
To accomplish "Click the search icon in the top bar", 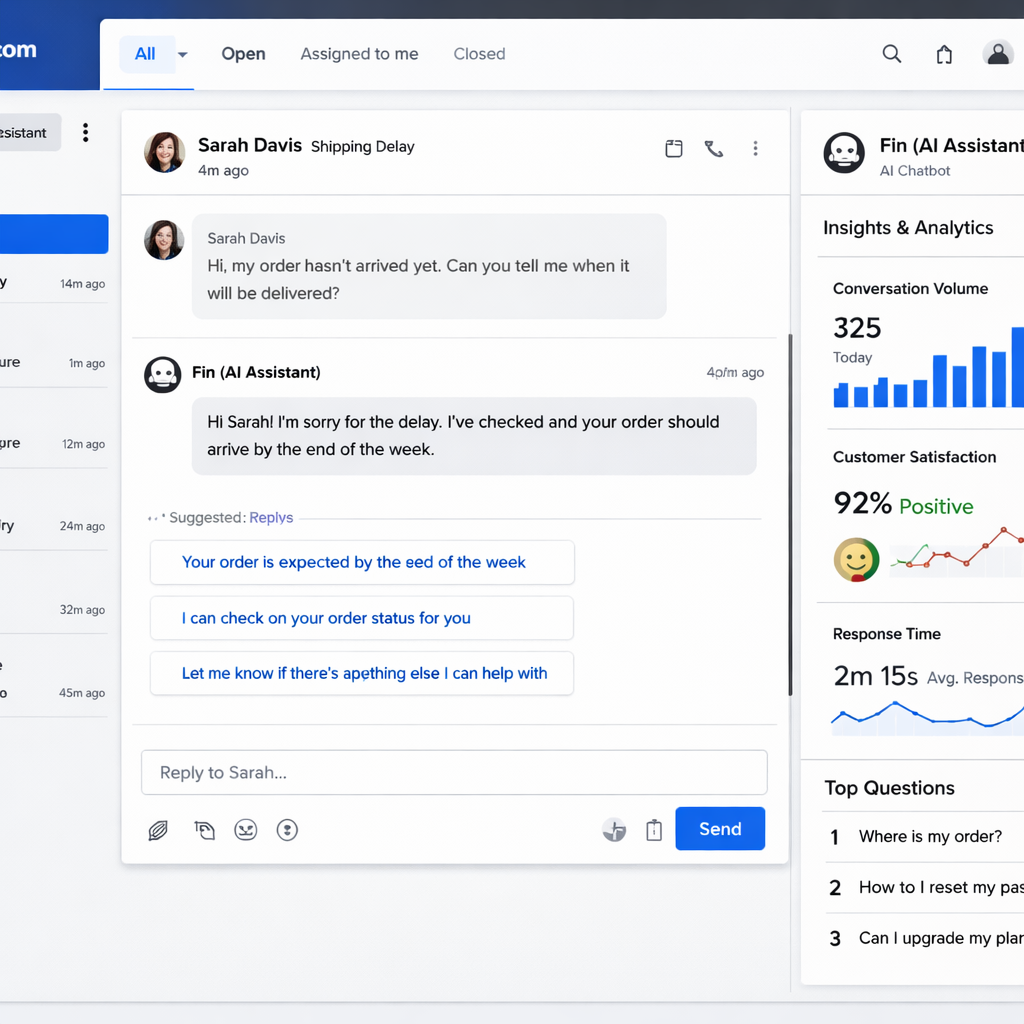I will 891,54.
